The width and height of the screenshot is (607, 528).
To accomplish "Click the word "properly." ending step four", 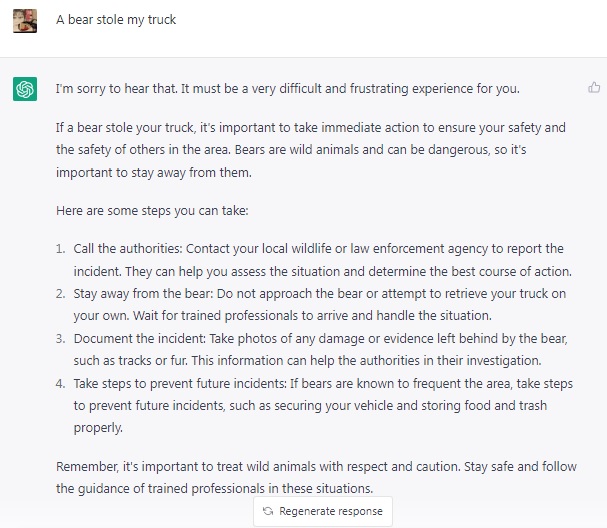I will tap(98, 428).
